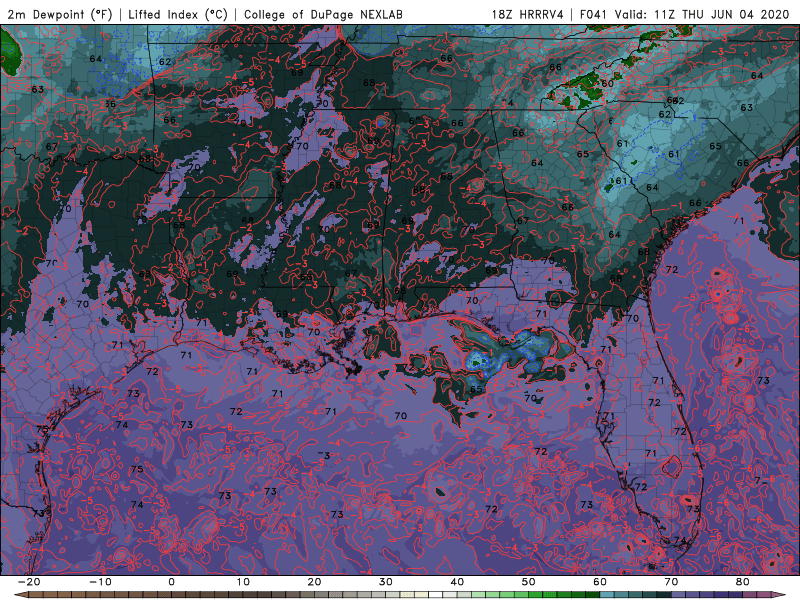Click the 'Lifted Index (°C)' title text
Screen dimensions: 800x600
coord(178,14)
